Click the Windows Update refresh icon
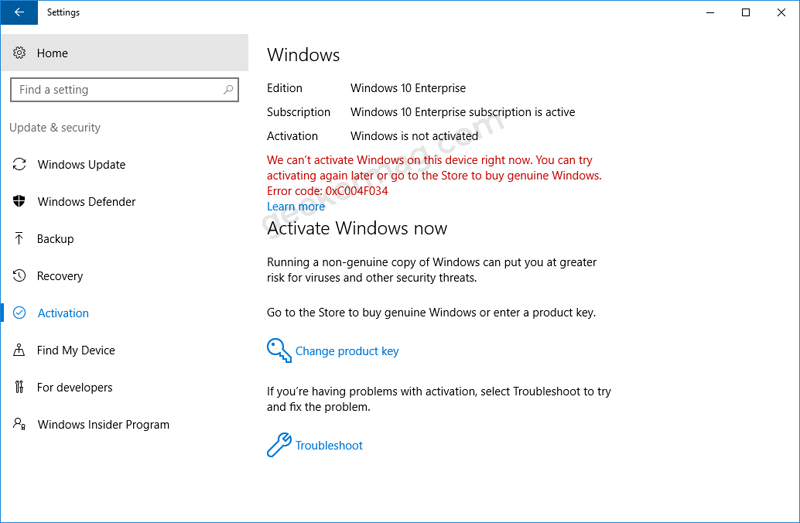Screen dimensions: 800x523 click(x=19, y=164)
